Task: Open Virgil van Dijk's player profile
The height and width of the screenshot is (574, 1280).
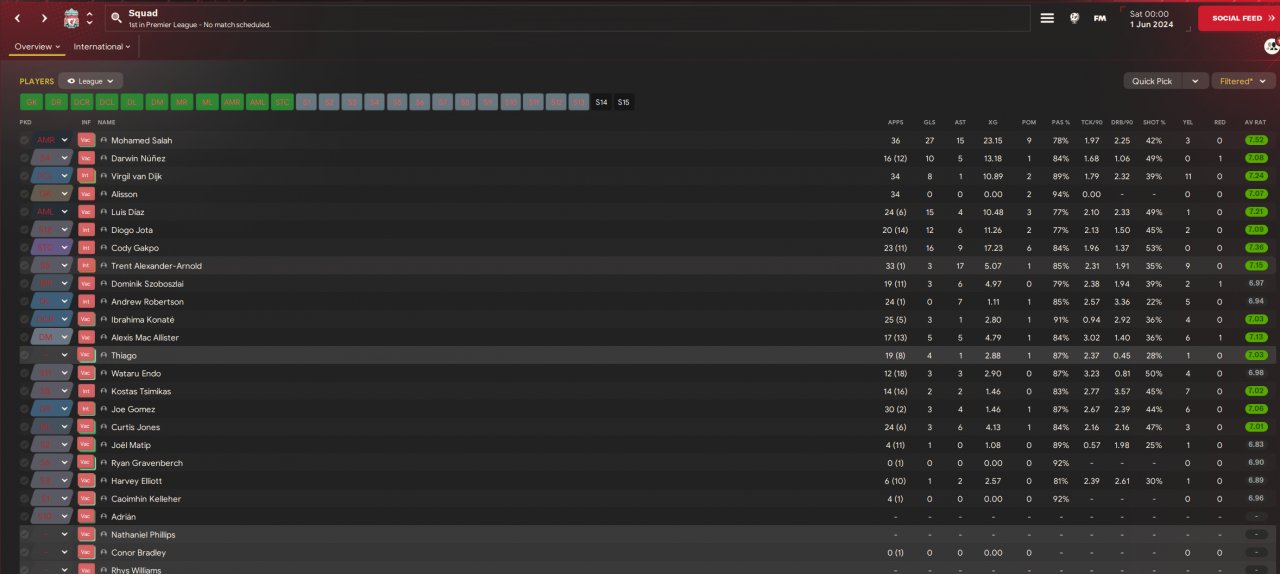Action: (136, 177)
